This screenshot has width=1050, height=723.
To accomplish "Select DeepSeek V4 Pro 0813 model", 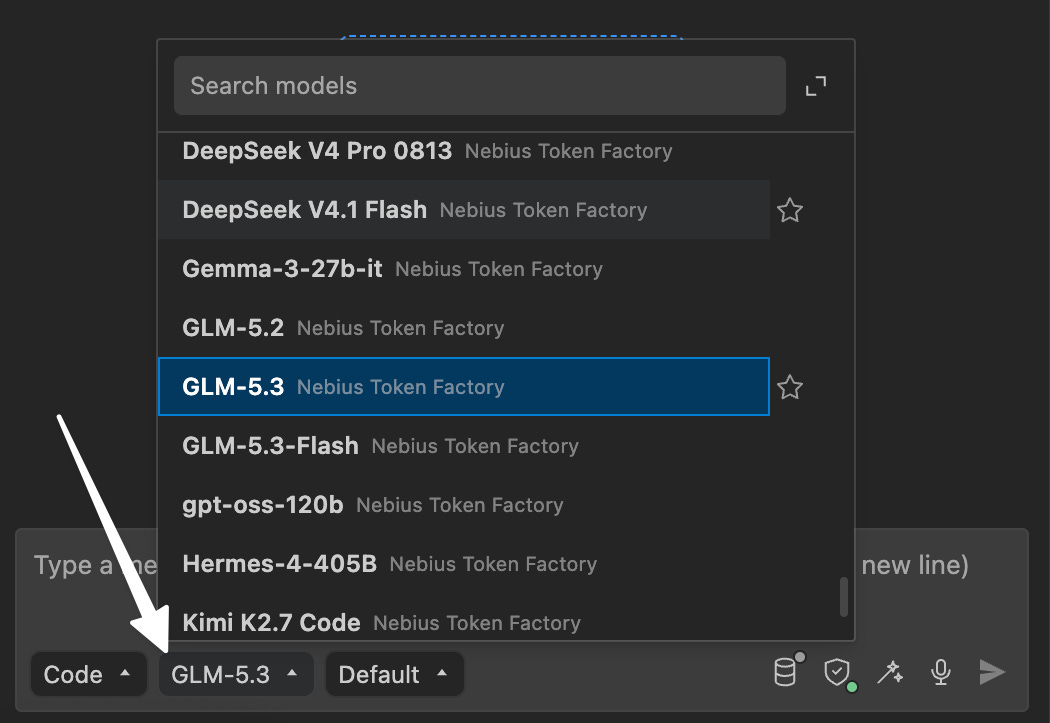I will coord(464,151).
